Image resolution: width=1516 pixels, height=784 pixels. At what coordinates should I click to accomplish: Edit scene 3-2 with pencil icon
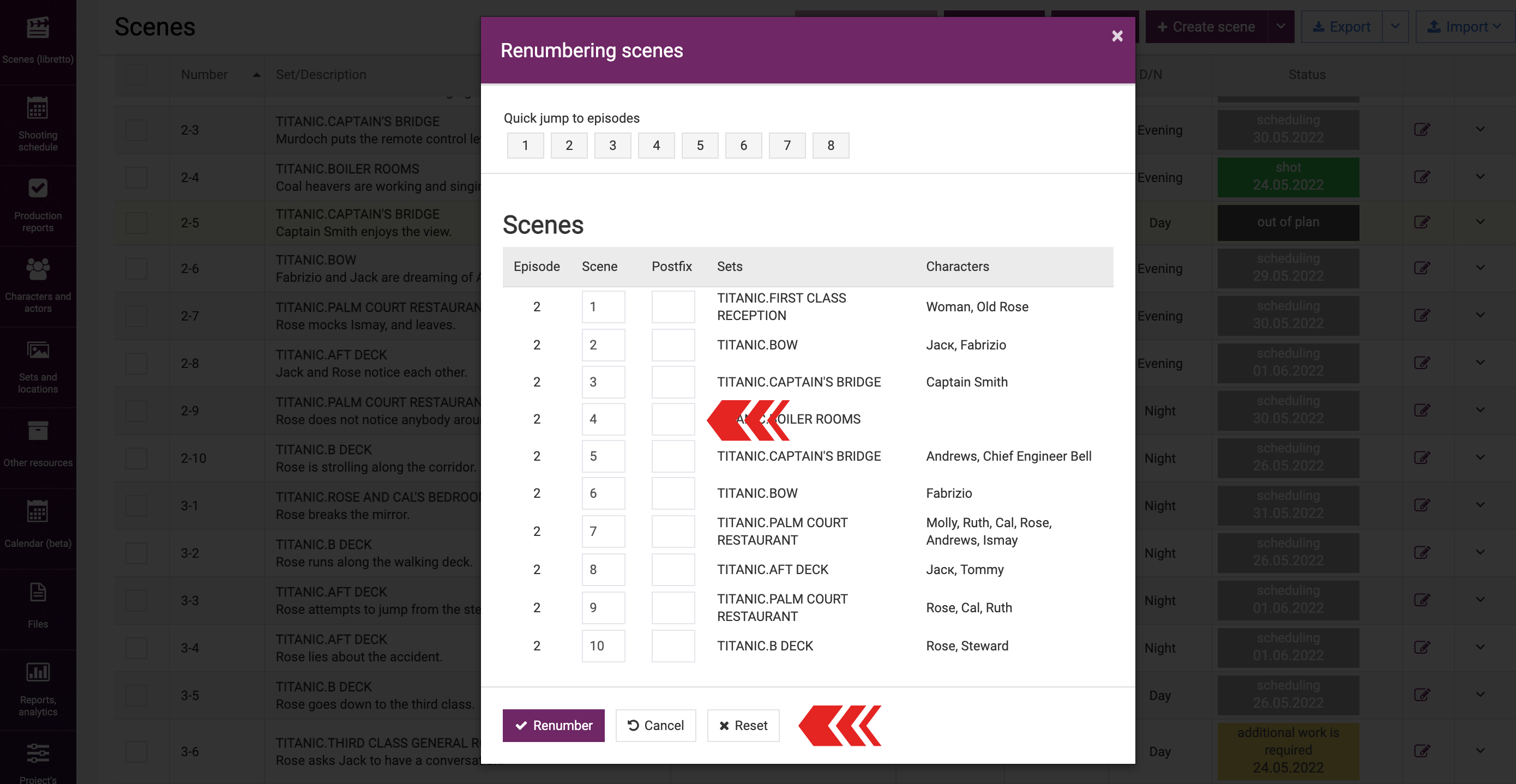(x=1422, y=553)
